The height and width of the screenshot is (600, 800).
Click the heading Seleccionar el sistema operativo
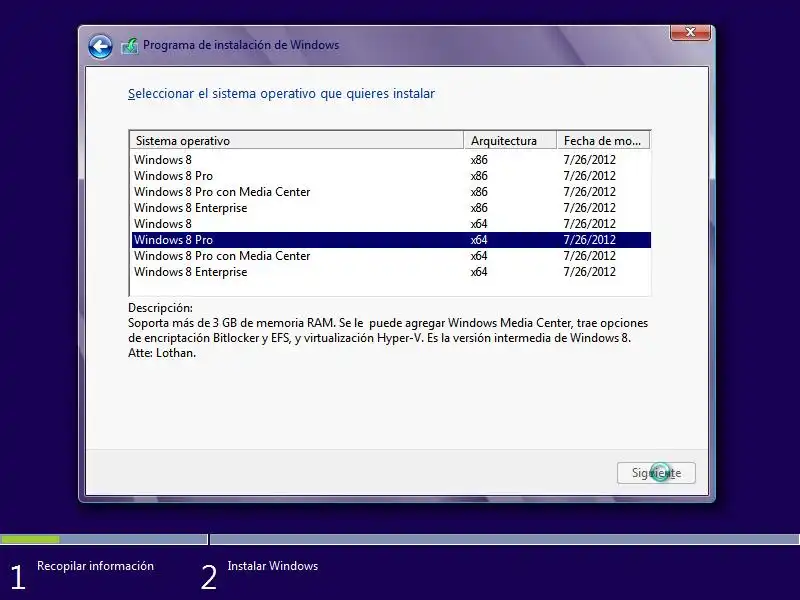click(x=281, y=93)
